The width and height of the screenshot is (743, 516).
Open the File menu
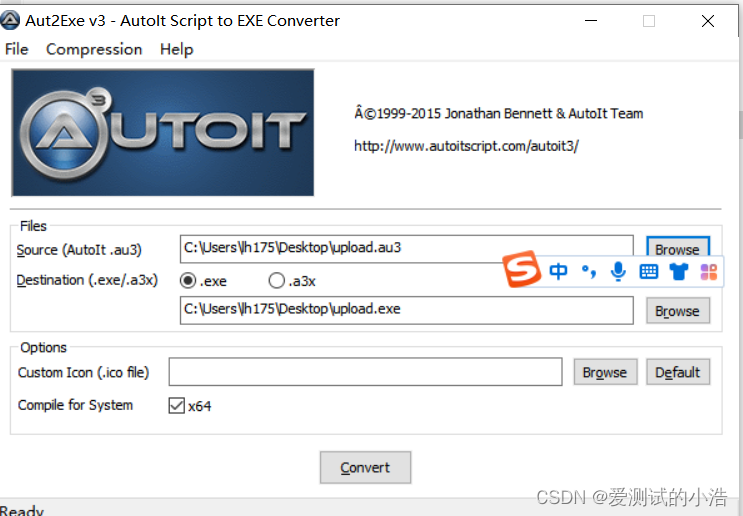[x=17, y=49]
